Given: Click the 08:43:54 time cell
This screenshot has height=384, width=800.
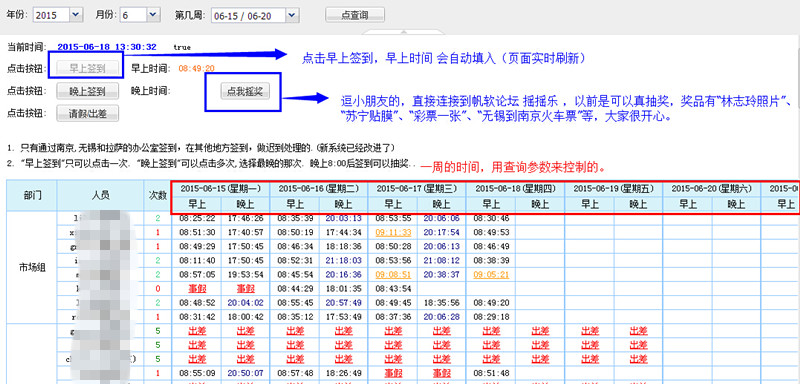Looking at the screenshot, I should tap(392, 289).
